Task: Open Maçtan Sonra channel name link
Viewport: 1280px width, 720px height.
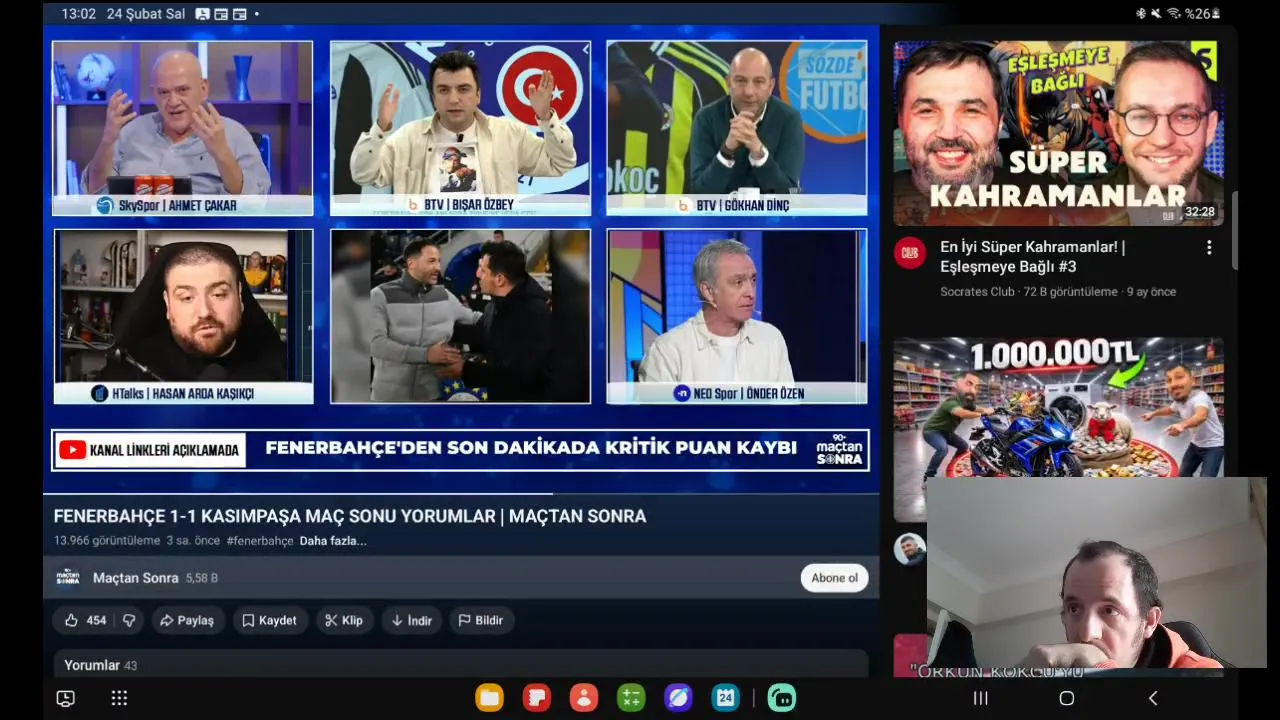Action: pos(136,578)
